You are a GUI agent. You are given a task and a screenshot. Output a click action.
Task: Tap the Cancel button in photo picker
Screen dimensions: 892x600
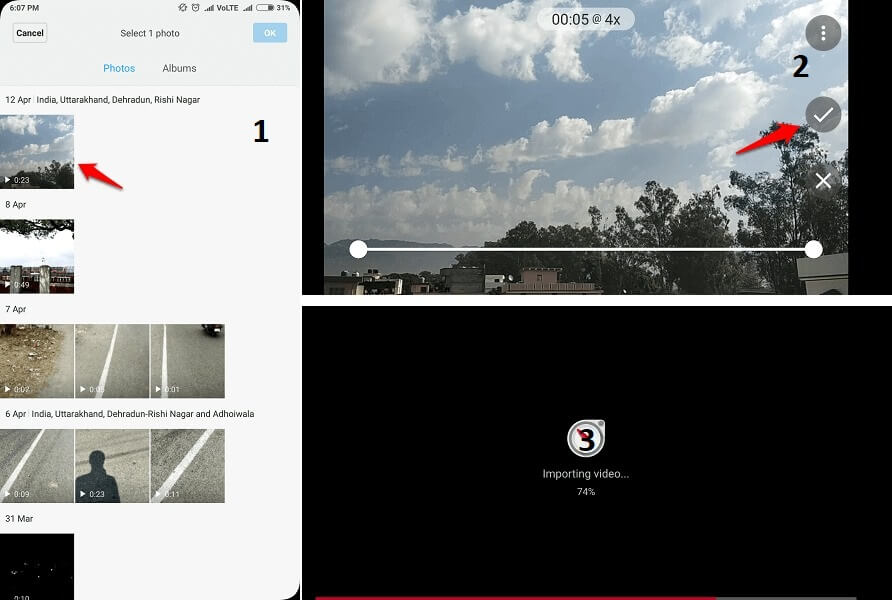(x=30, y=33)
